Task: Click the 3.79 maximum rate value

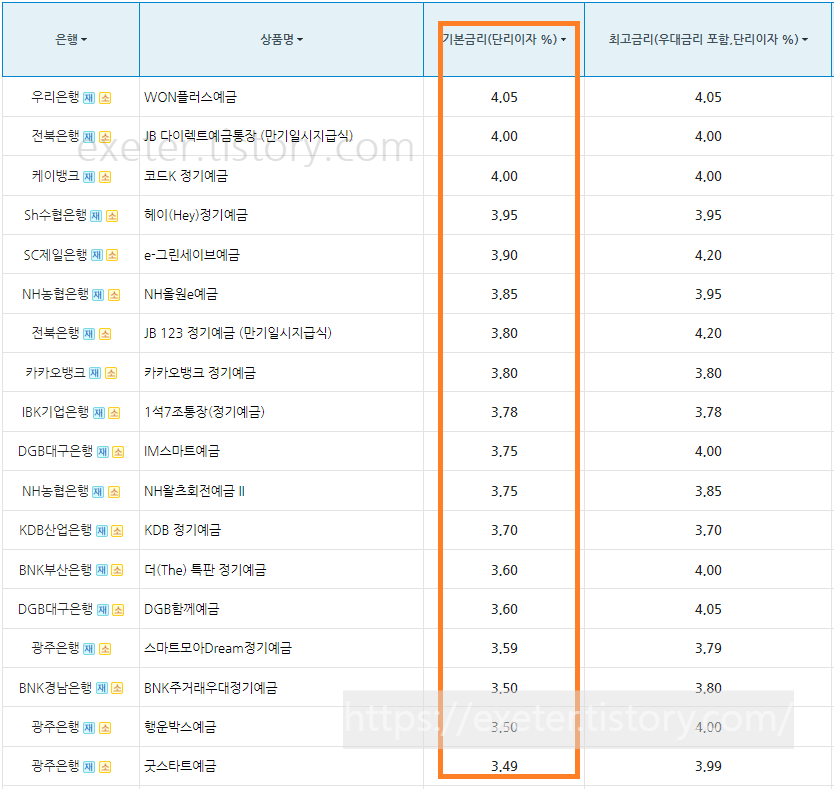Action: pos(708,649)
